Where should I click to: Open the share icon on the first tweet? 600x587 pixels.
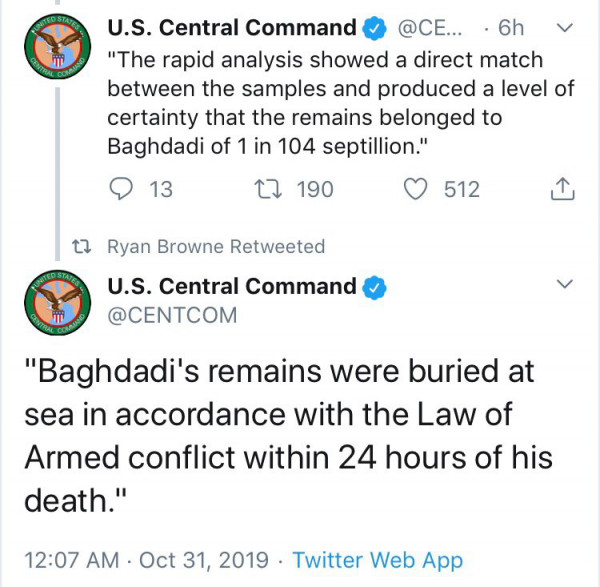[563, 189]
